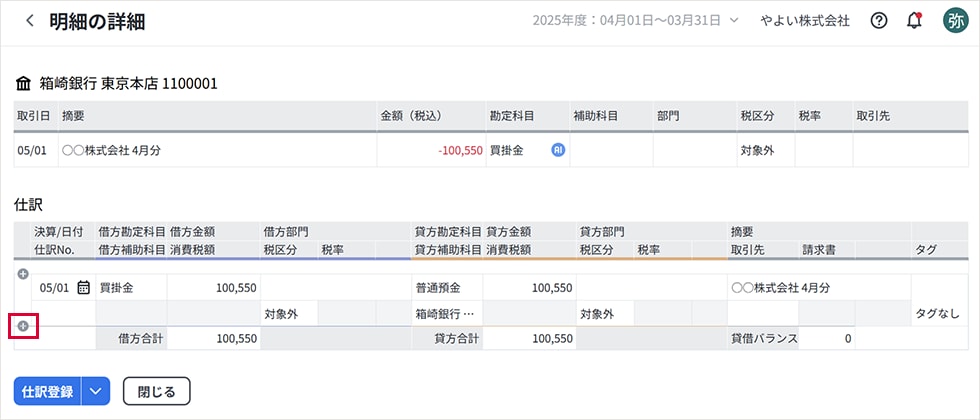Click the journal 摘要 field ○○株式会社 4月分
The width and height of the screenshot is (980, 420).
pyautogui.click(x=818, y=288)
